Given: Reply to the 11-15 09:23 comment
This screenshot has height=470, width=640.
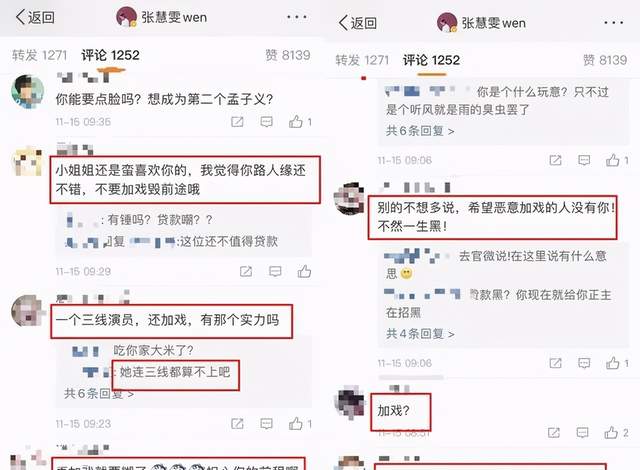Looking at the screenshot, I should [x=267, y=424].
